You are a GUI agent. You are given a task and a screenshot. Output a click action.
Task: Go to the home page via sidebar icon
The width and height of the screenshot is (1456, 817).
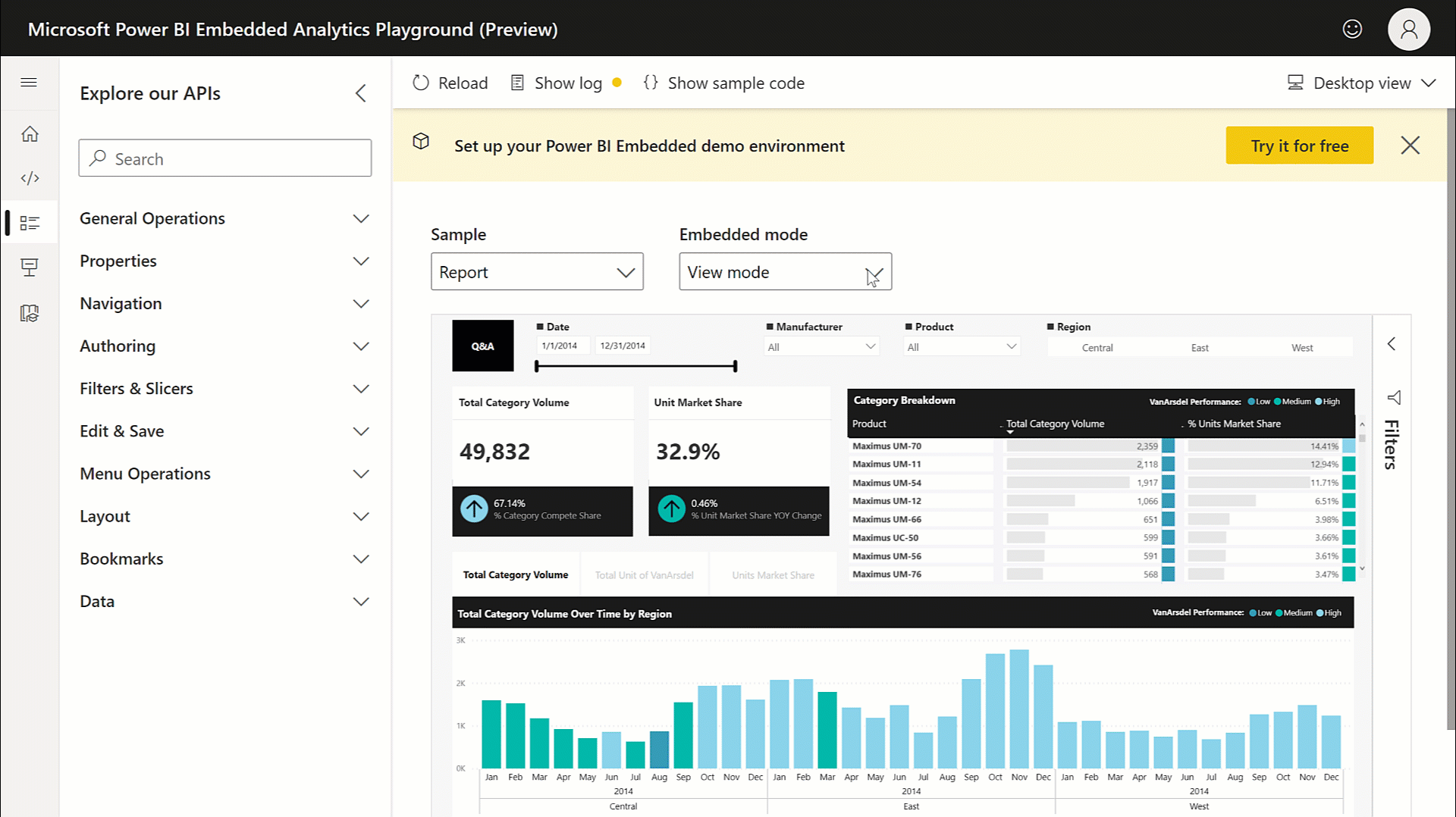[29, 133]
